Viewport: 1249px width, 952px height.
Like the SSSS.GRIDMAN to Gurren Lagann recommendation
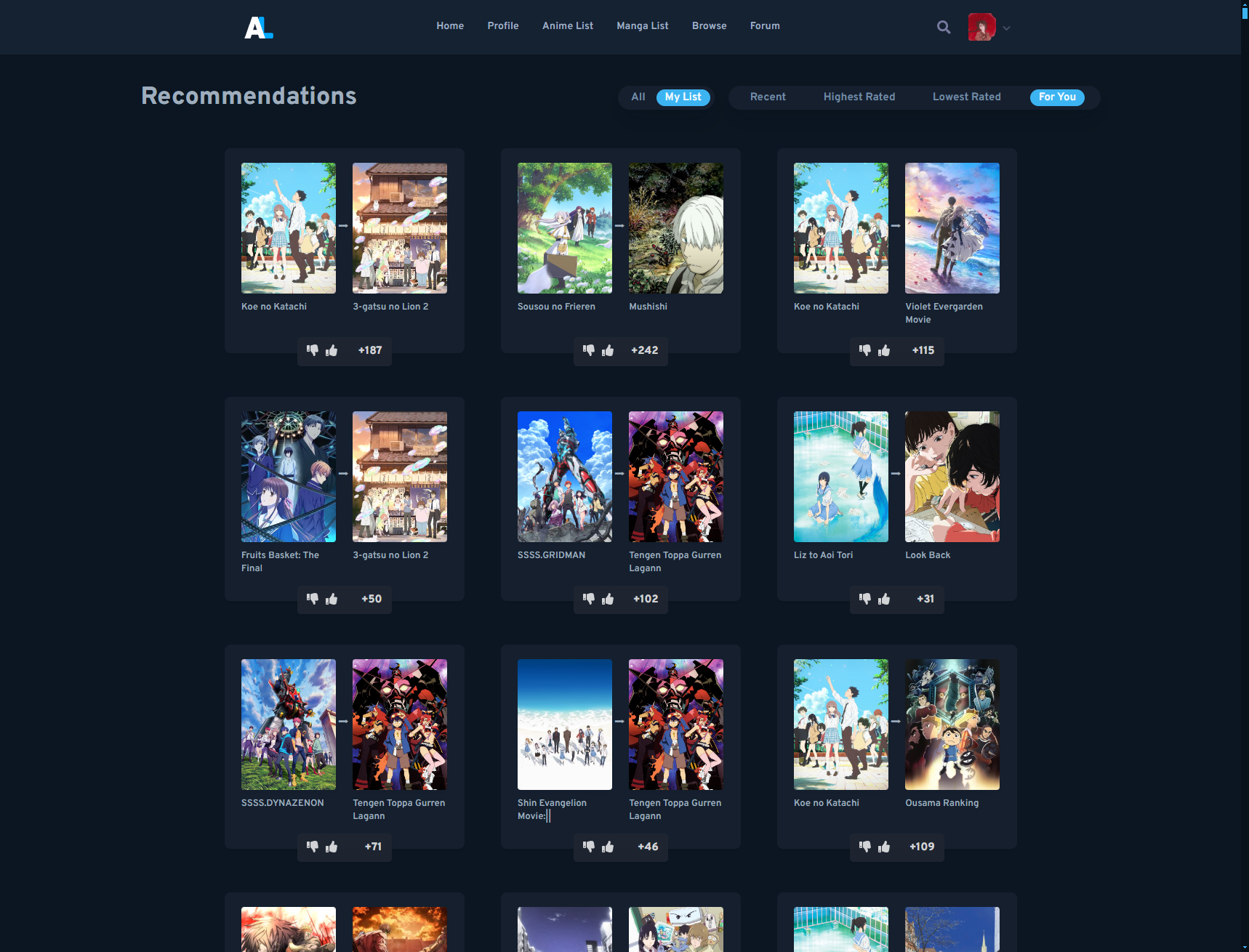point(608,600)
